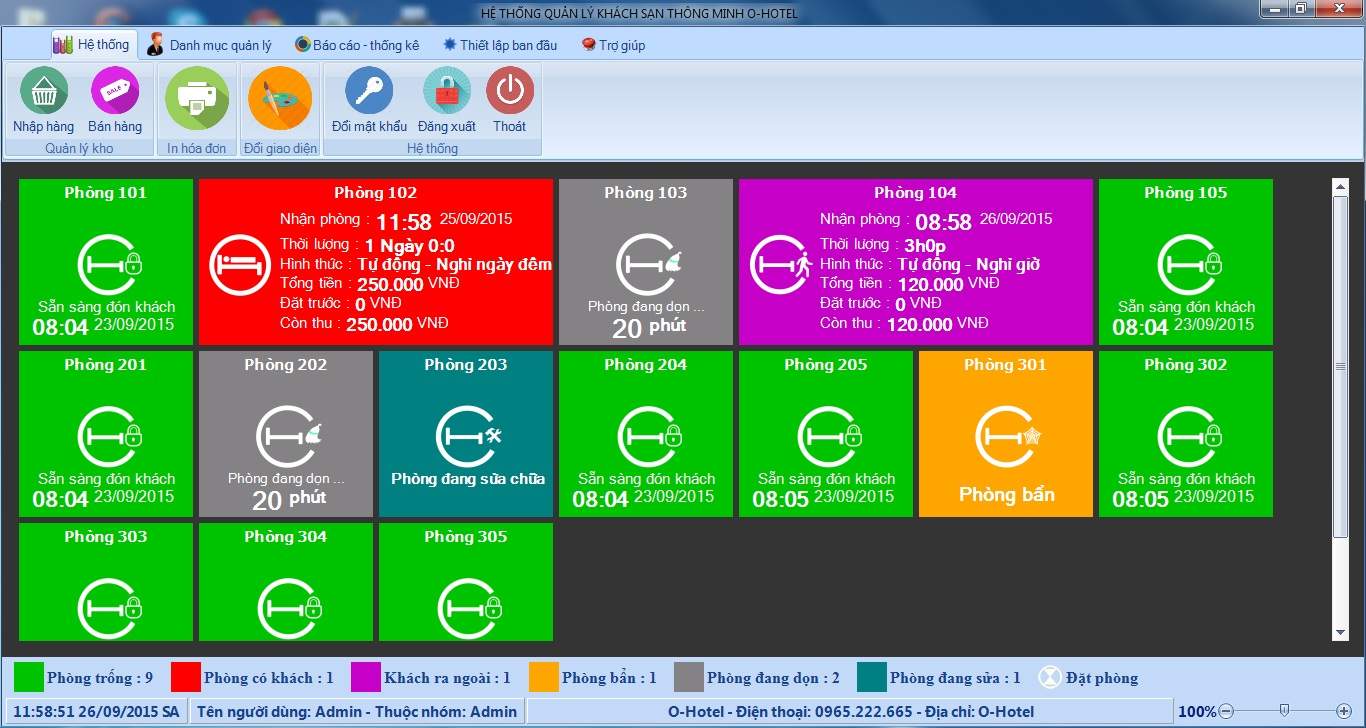Switch to the Danh mục quản lý tab
1366x728 pixels.
coord(209,45)
